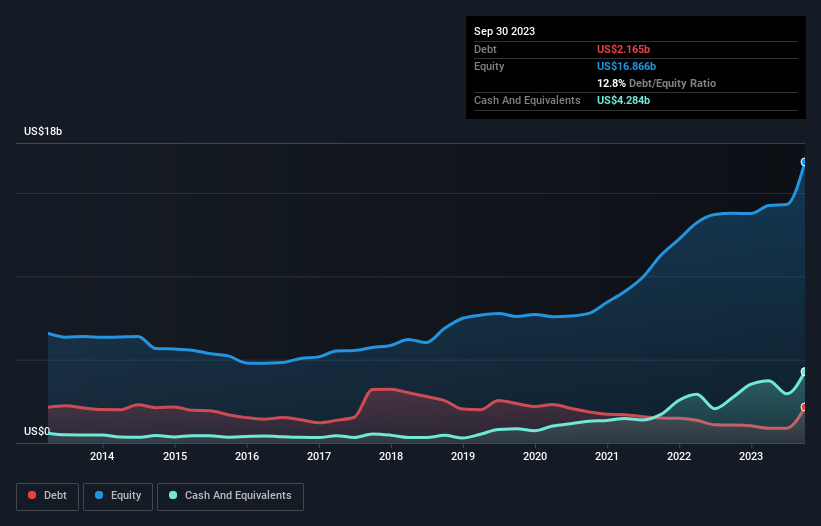
Task: Click the teal dot in Cash legend
Action: click(x=173, y=495)
